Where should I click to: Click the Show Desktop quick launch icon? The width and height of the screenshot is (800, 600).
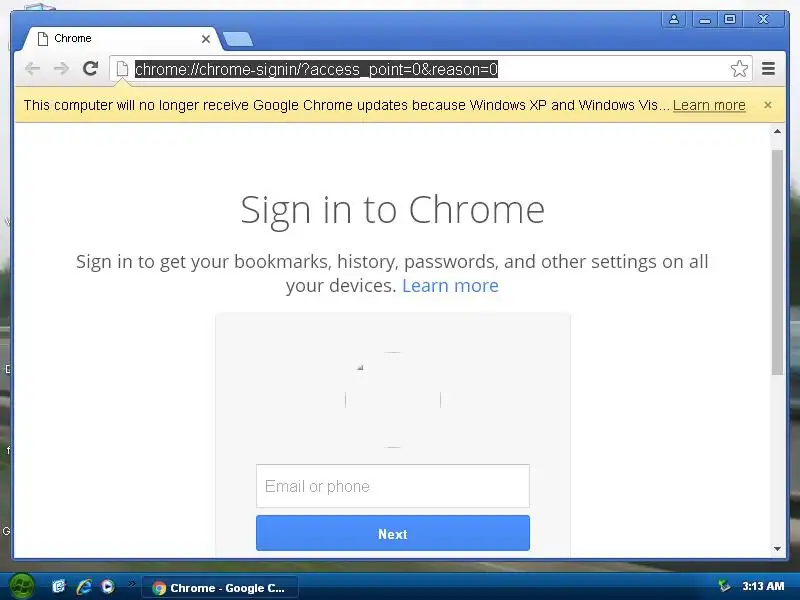(x=59, y=587)
